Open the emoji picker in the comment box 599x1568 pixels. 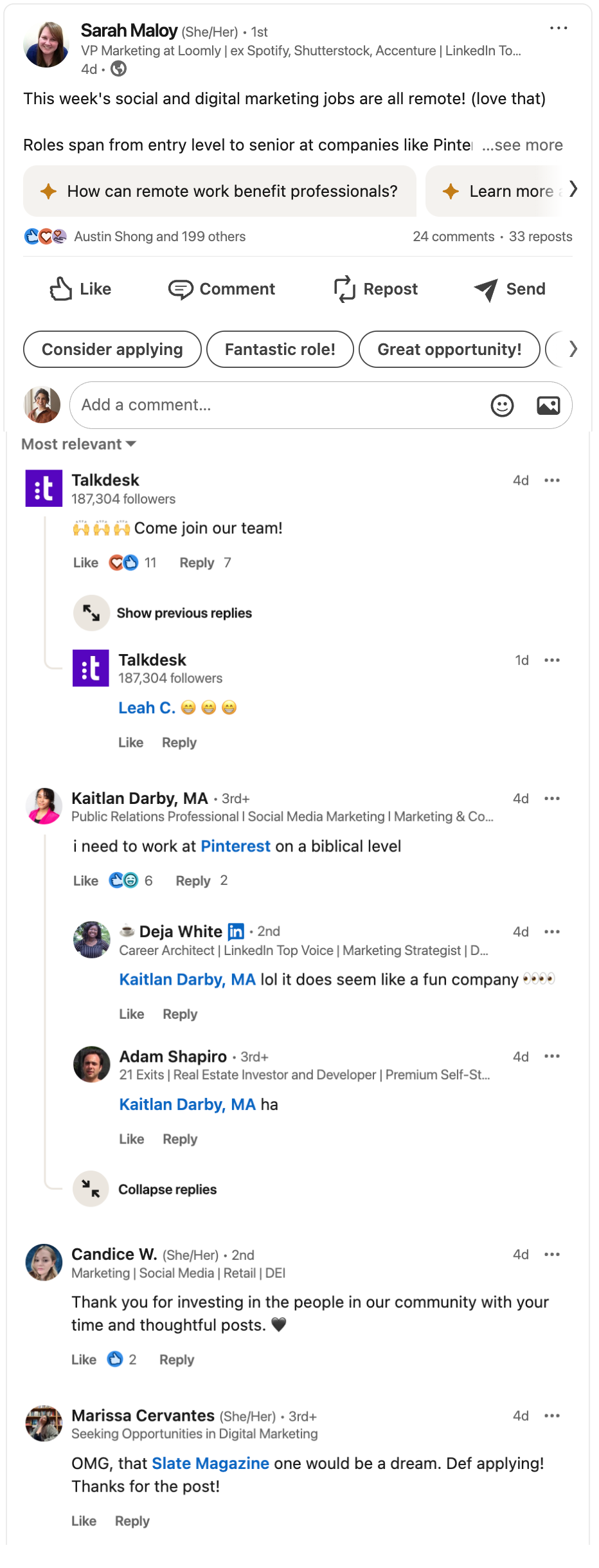tap(503, 405)
